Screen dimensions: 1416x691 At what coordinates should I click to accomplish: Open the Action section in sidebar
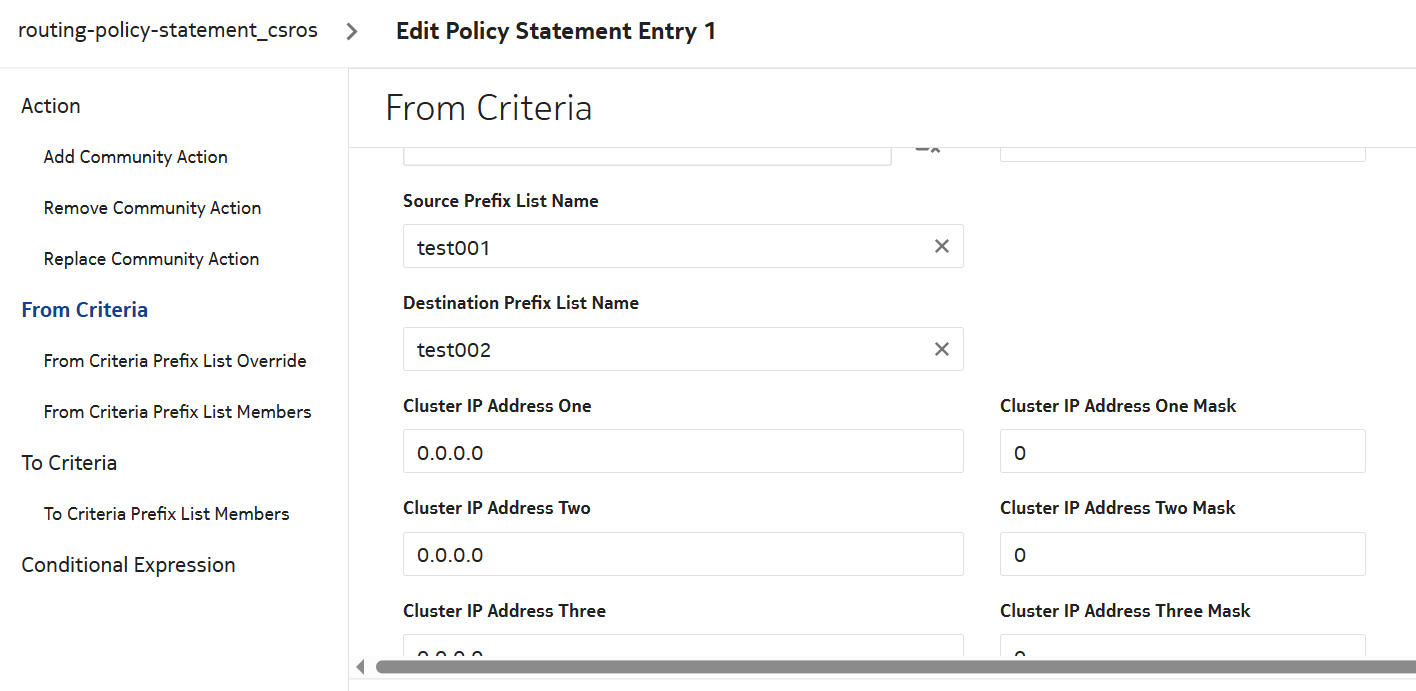coord(51,106)
